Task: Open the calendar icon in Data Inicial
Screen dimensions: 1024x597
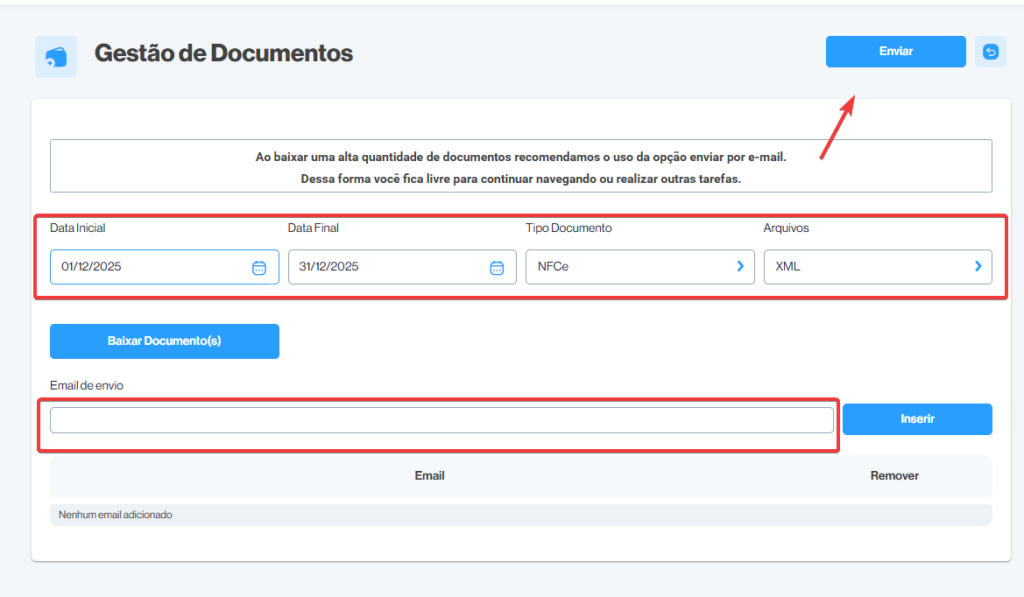Action: click(x=259, y=267)
